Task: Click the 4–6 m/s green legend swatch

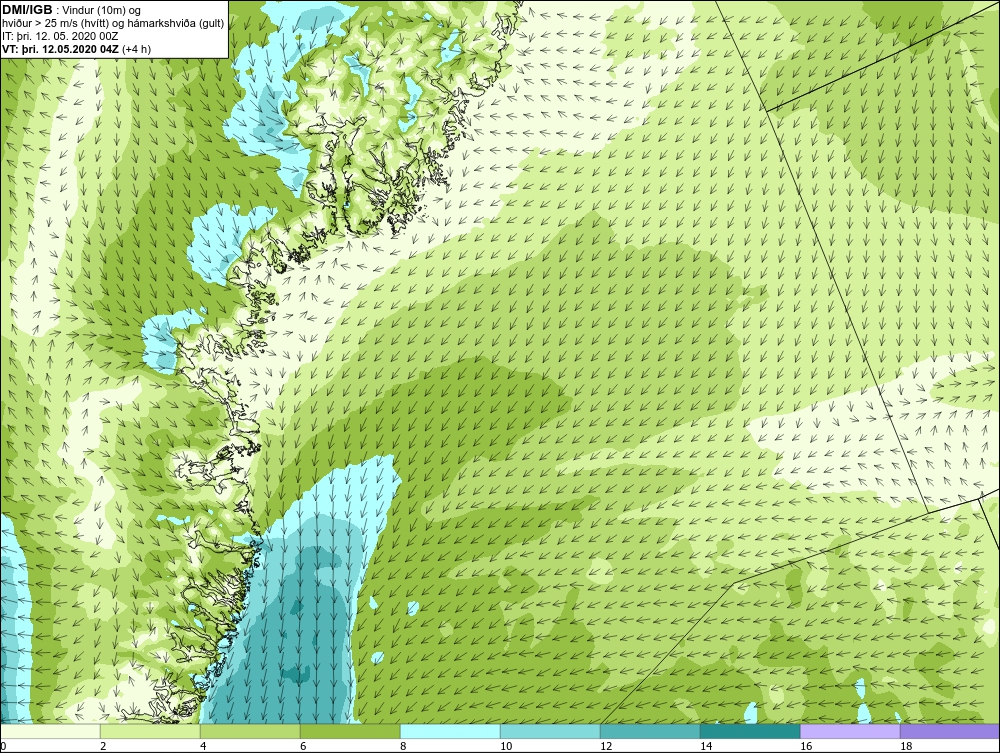Action: (250, 731)
